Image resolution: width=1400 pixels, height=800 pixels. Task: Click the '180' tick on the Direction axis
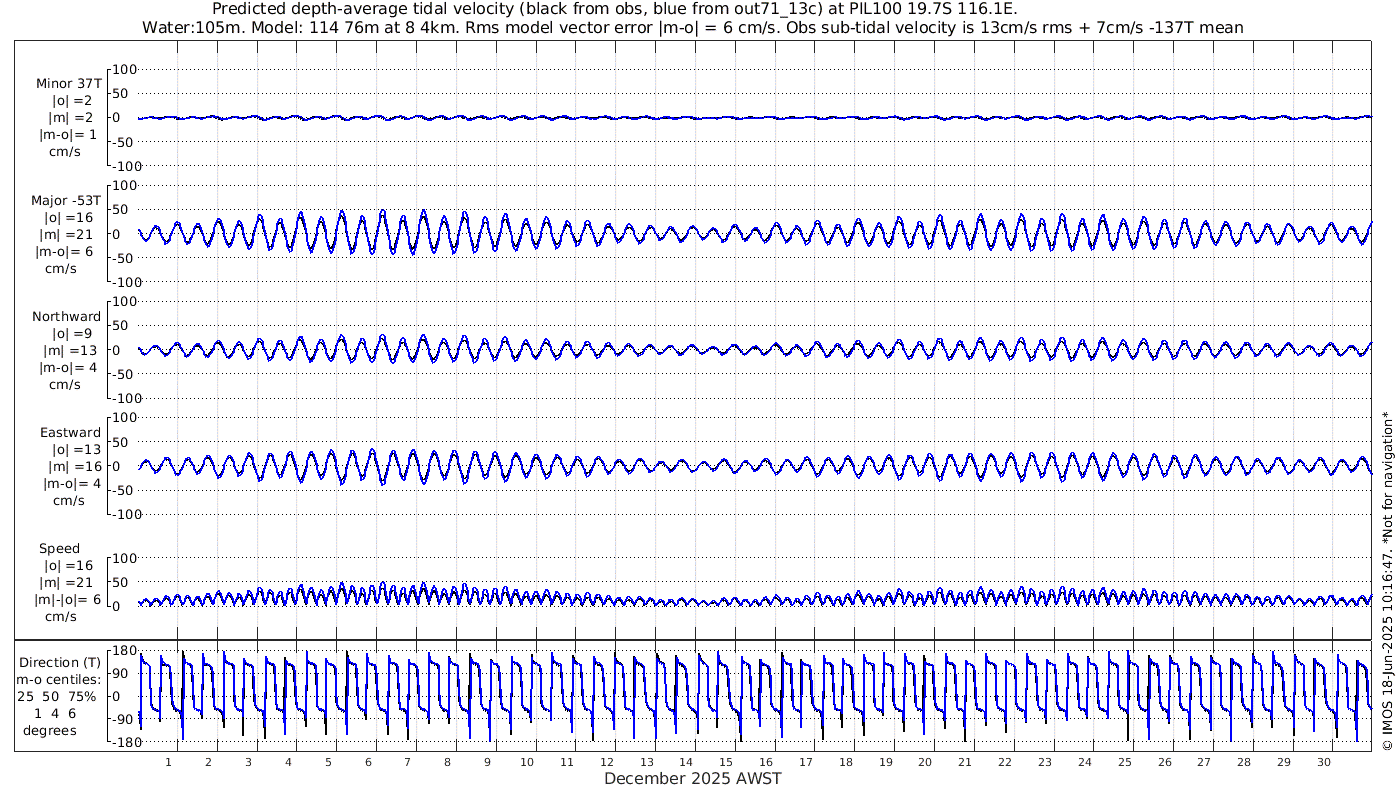tap(122, 651)
